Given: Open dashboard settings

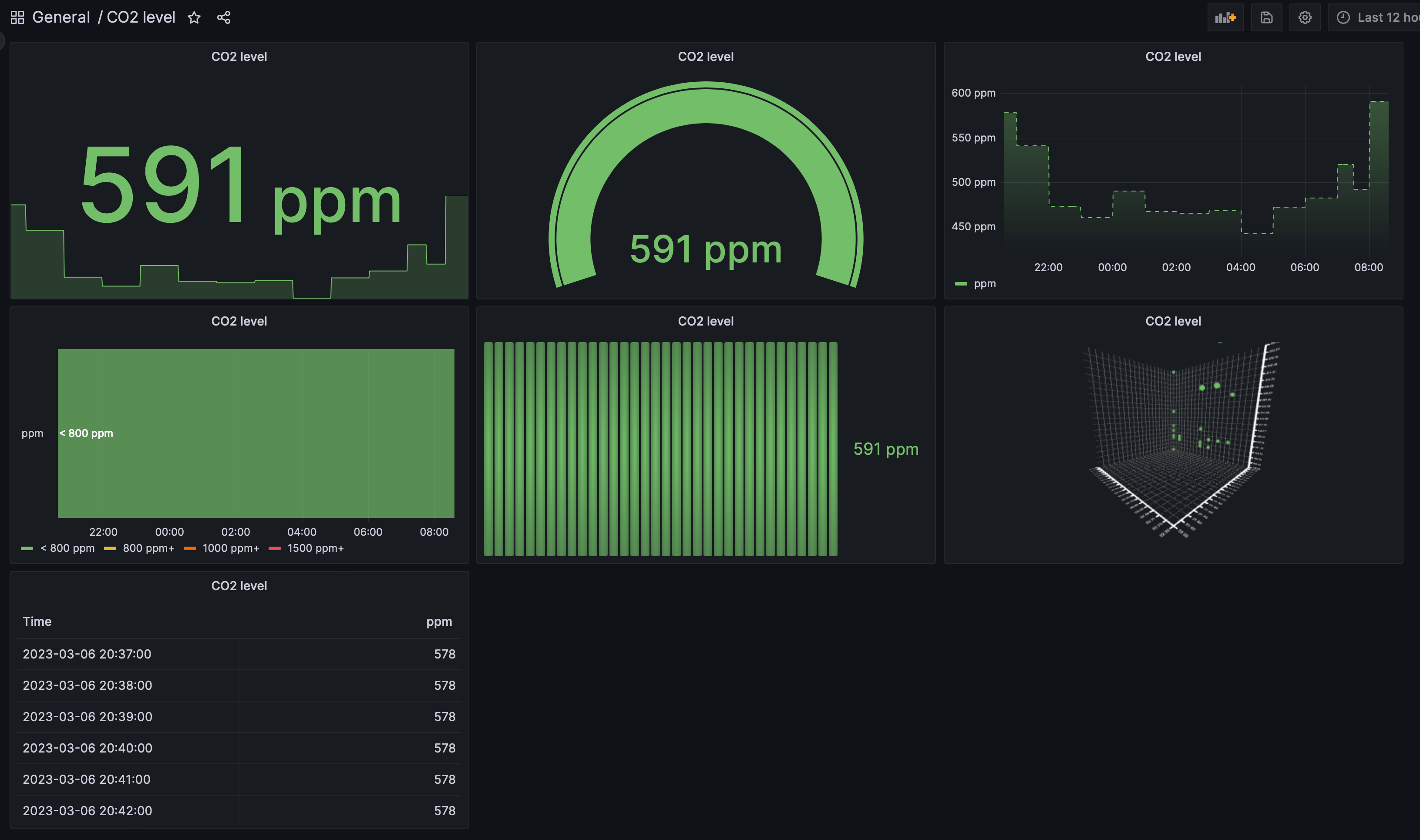Looking at the screenshot, I should point(1305,17).
